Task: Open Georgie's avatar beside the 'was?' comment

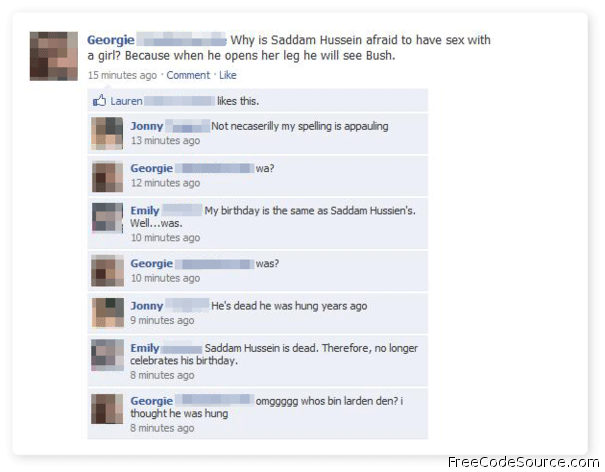Action: (x=107, y=271)
